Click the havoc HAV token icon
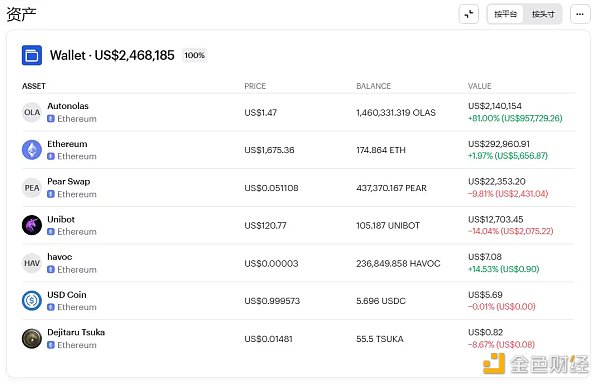Viewport: 600px width, 385px height. coord(32,263)
